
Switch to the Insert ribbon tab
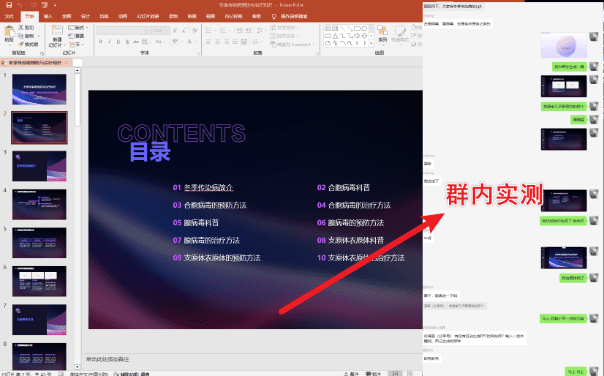(48, 16)
